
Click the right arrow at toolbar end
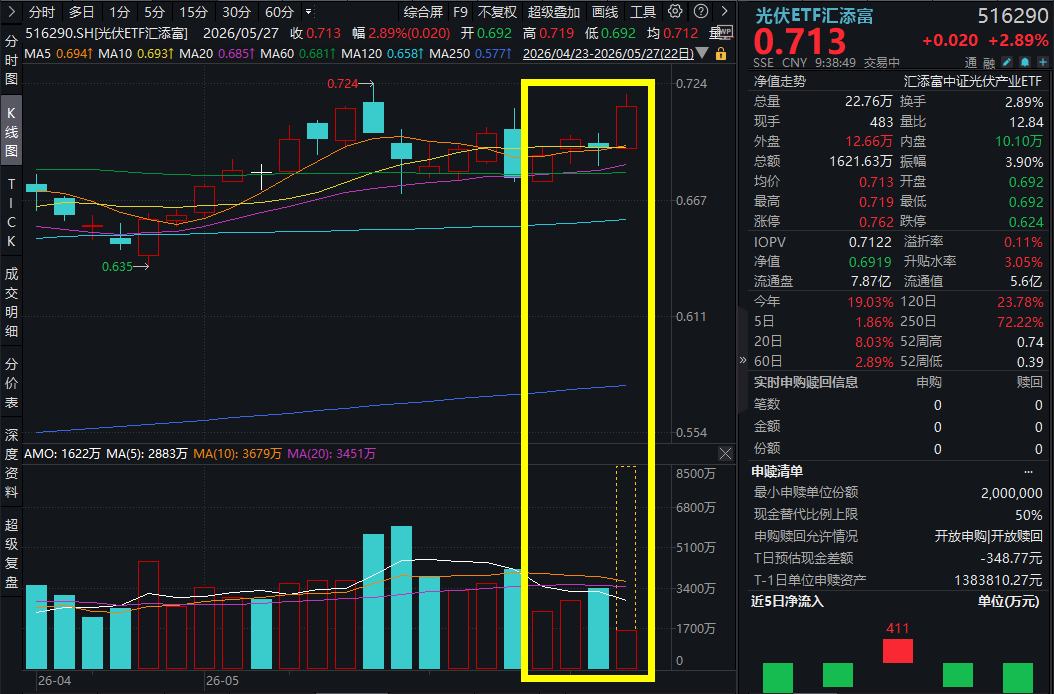(x=725, y=11)
